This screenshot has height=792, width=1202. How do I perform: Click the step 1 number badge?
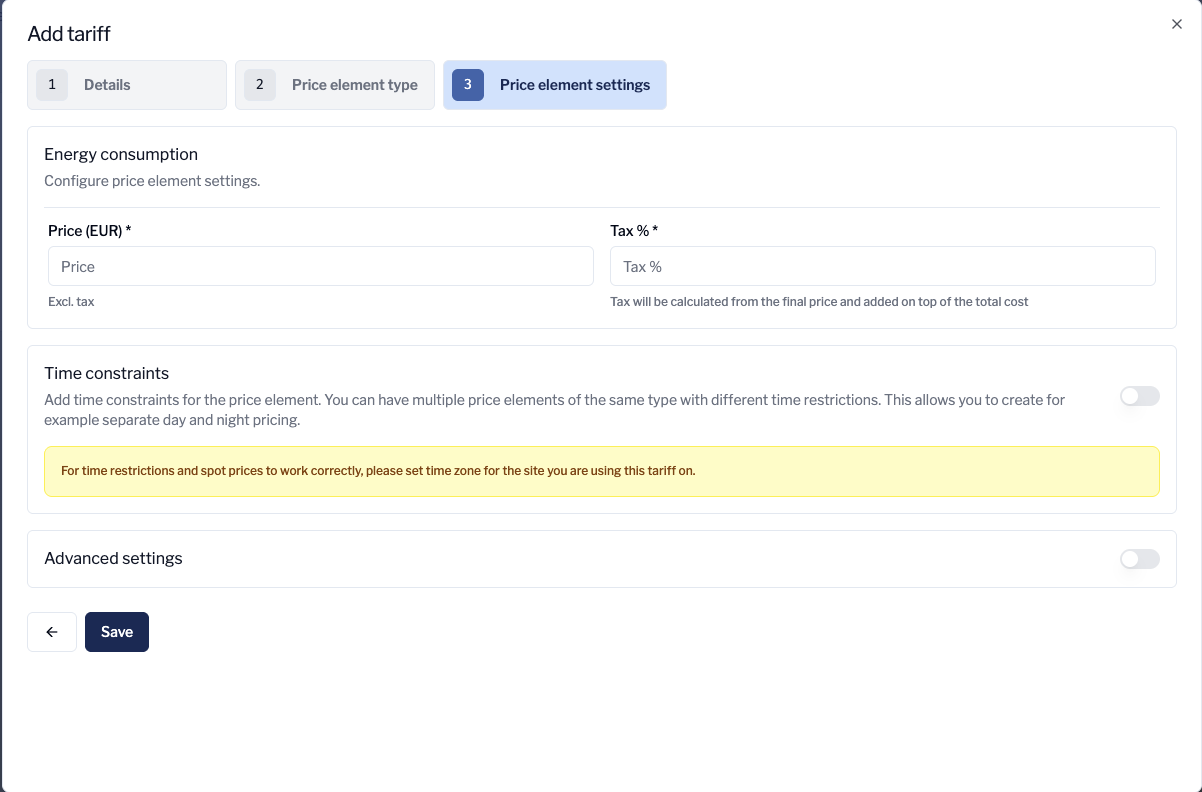pos(51,84)
